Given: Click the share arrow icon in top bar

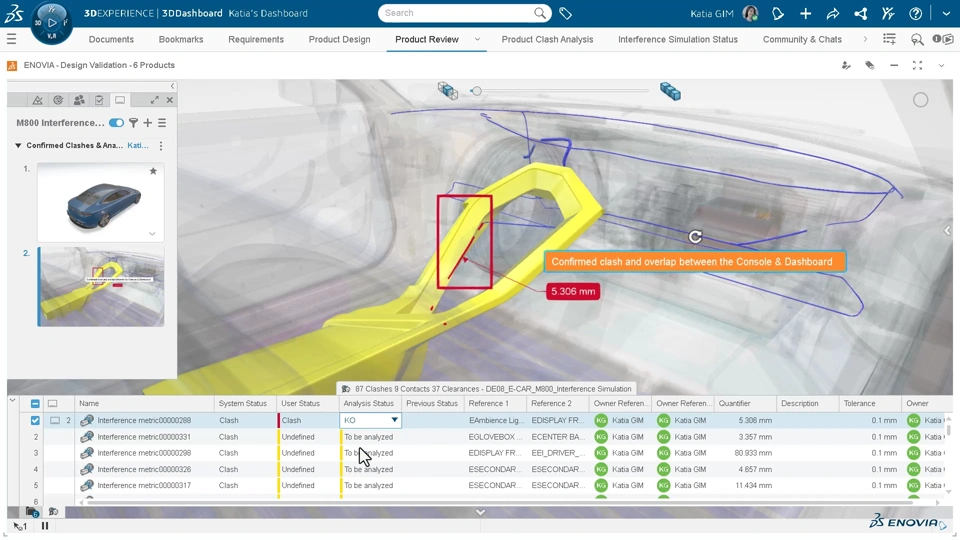Looking at the screenshot, I should click(833, 13).
